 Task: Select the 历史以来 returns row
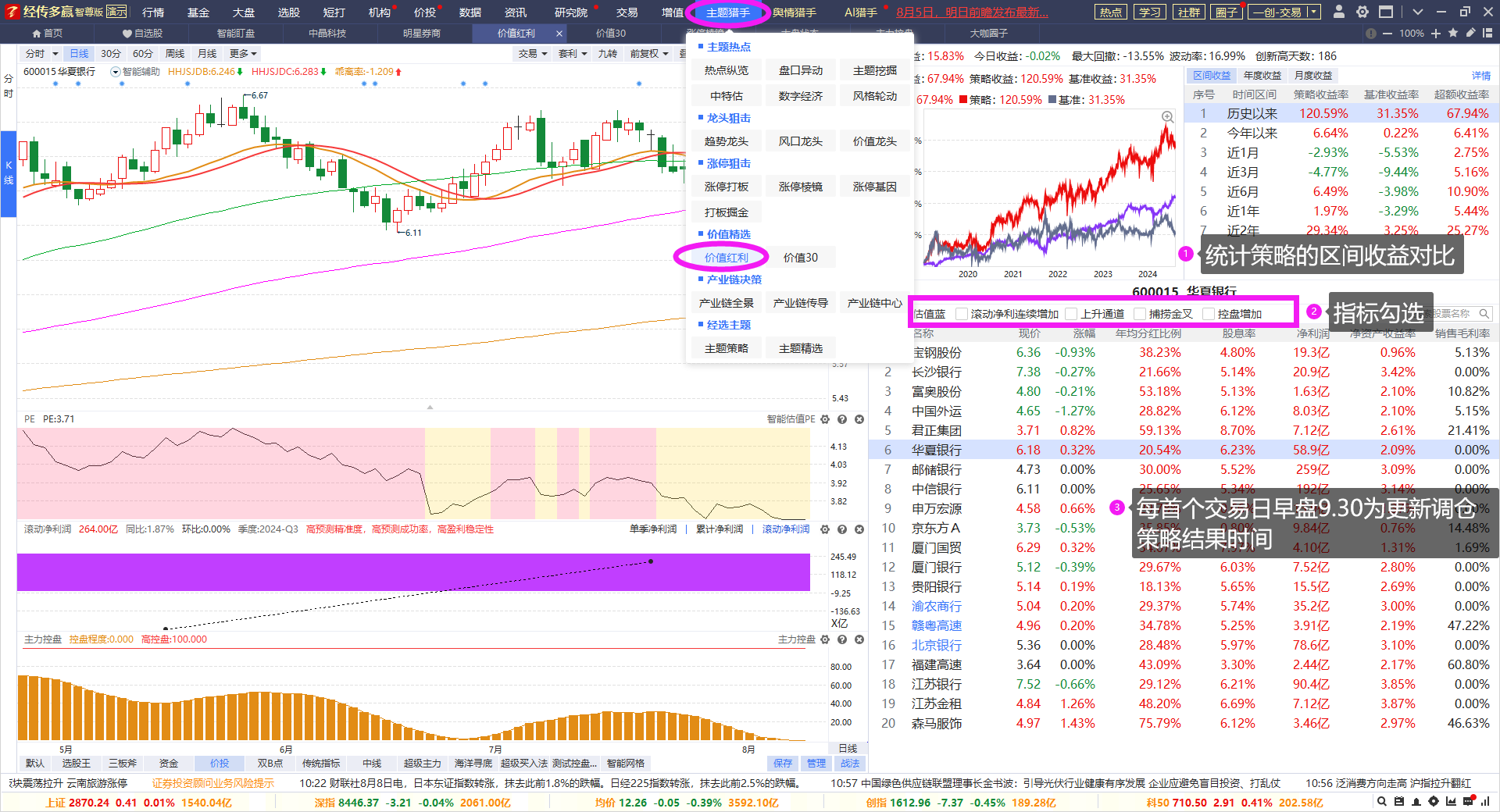tap(1340, 114)
